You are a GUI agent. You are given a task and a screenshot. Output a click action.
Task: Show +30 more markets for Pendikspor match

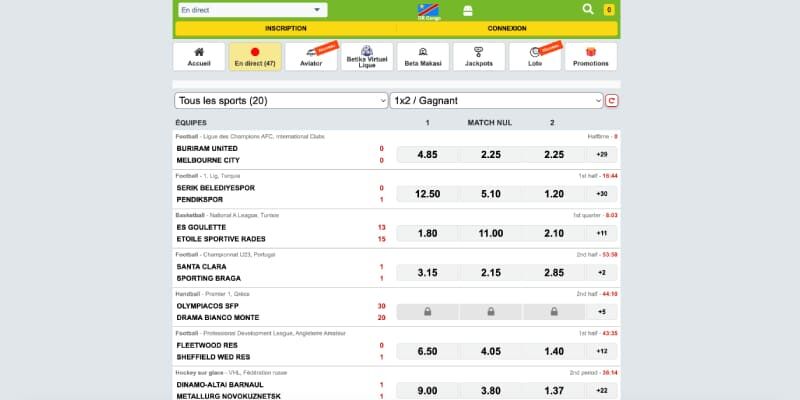602,194
